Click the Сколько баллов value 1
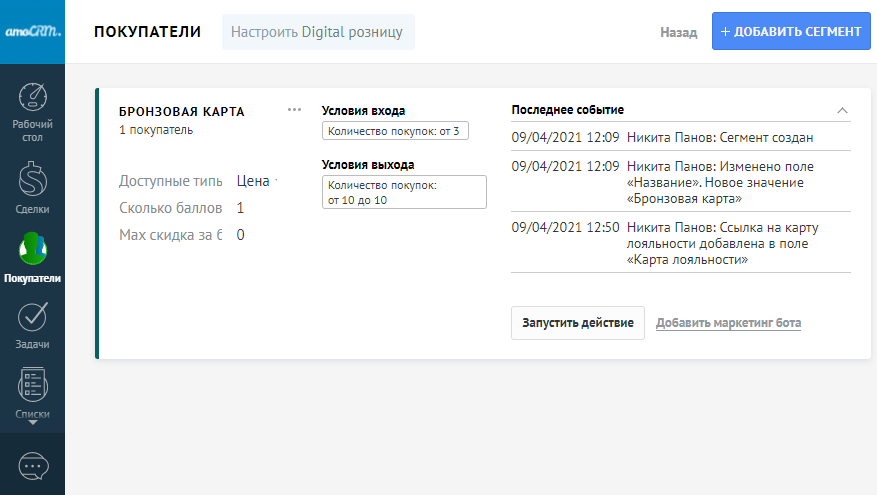The width and height of the screenshot is (877, 495). [x=241, y=208]
